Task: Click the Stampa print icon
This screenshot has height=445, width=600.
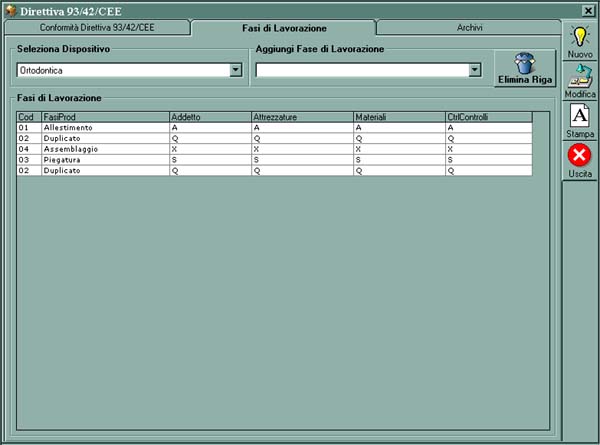Action: click(580, 115)
